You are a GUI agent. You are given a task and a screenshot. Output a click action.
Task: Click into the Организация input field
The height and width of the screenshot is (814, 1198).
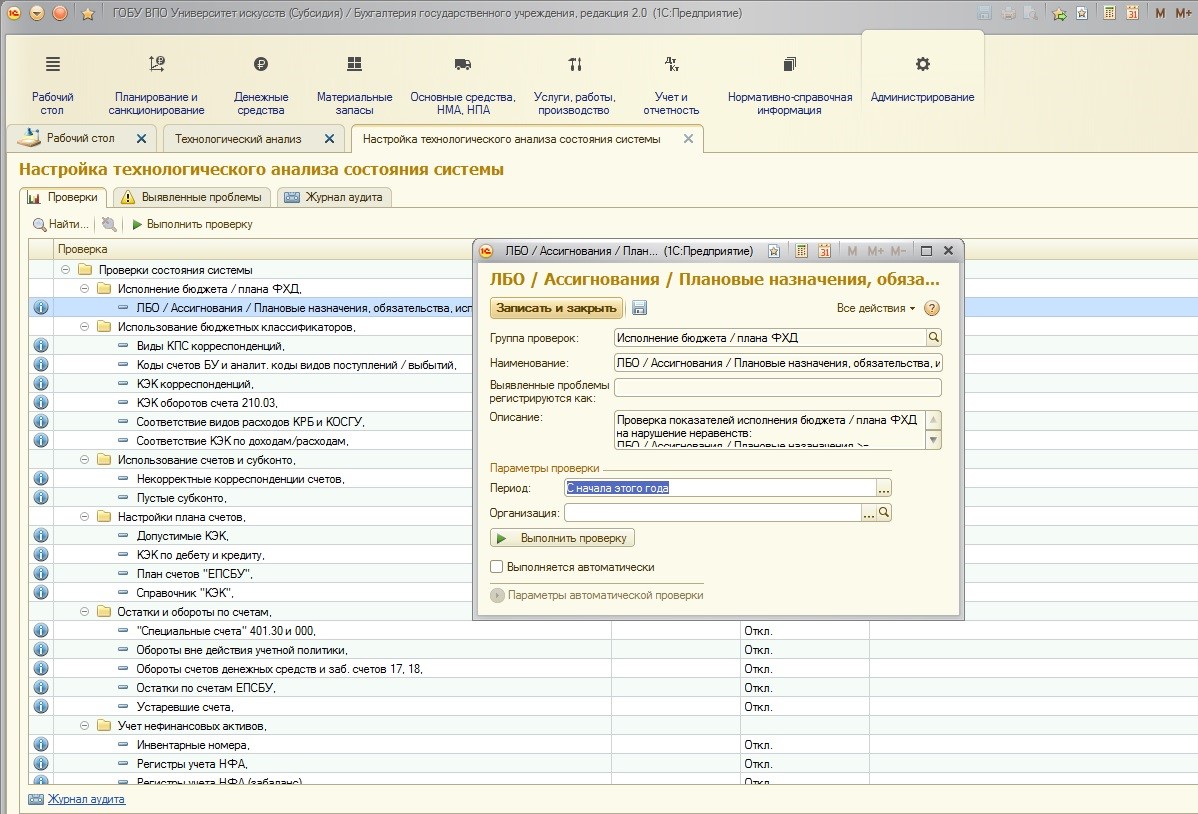pos(712,513)
